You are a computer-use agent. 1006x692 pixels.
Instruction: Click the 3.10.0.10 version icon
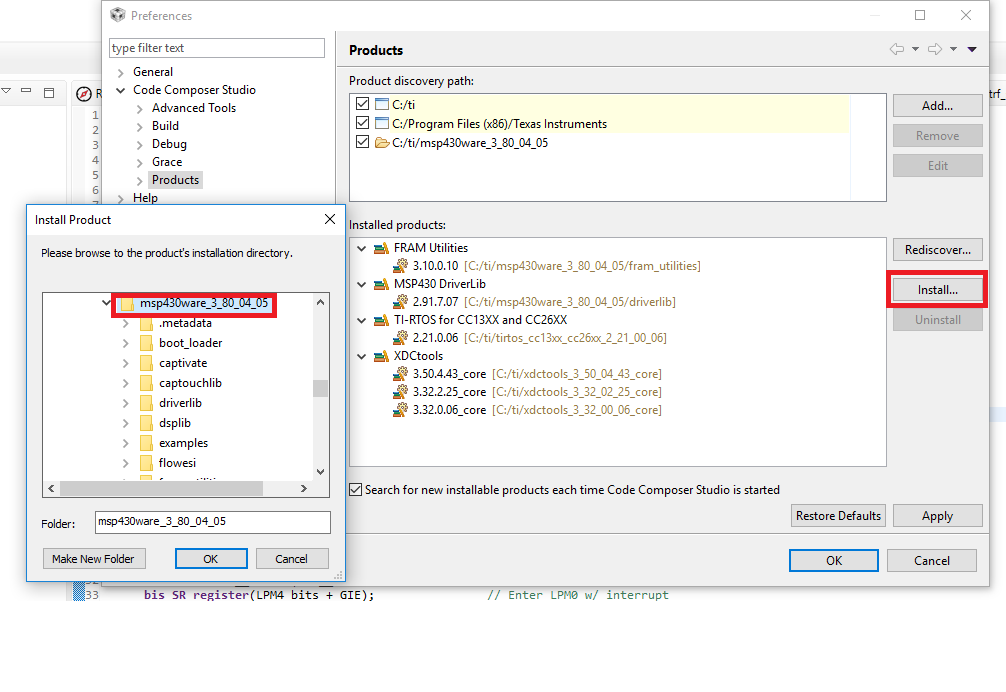click(x=400, y=266)
